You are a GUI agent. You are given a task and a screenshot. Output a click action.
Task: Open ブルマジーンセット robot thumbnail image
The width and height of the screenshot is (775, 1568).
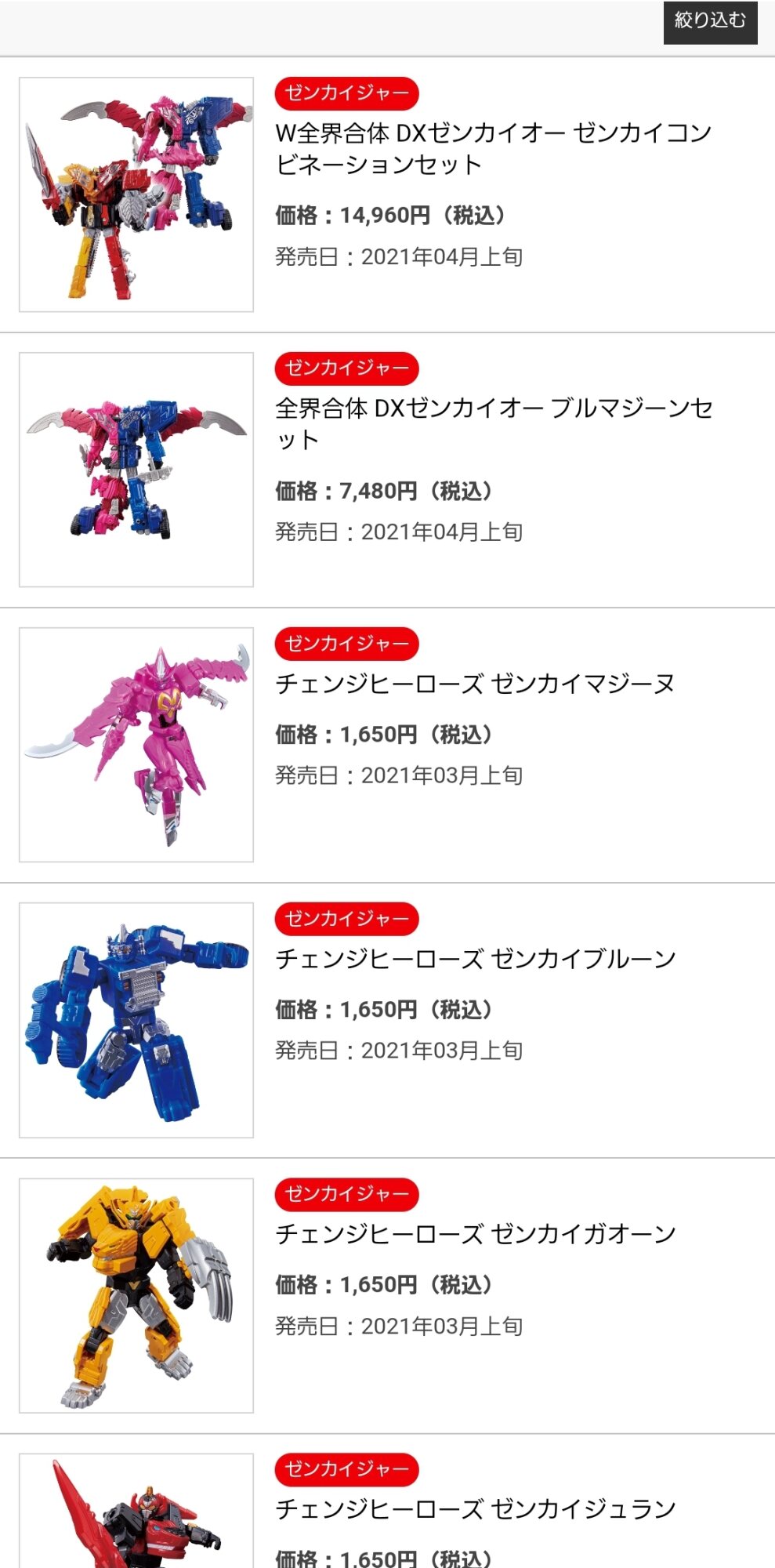tap(136, 470)
